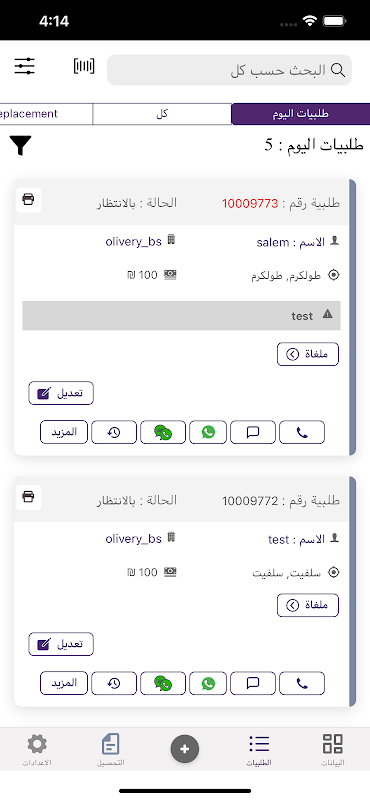Send SMS message for order 10009773
The height and width of the screenshot is (800, 370).
253,433
